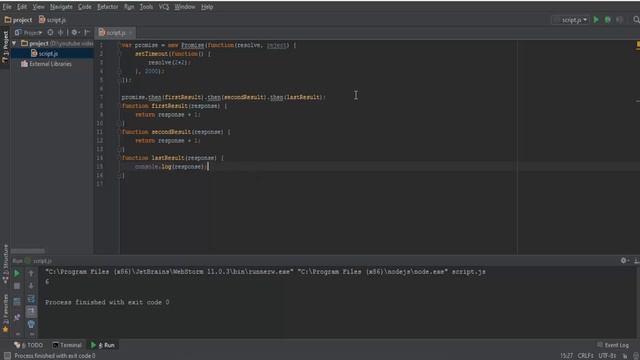The width and height of the screenshot is (640, 360).
Task: Pin the Run tab with pin icon
Action: (17, 317)
